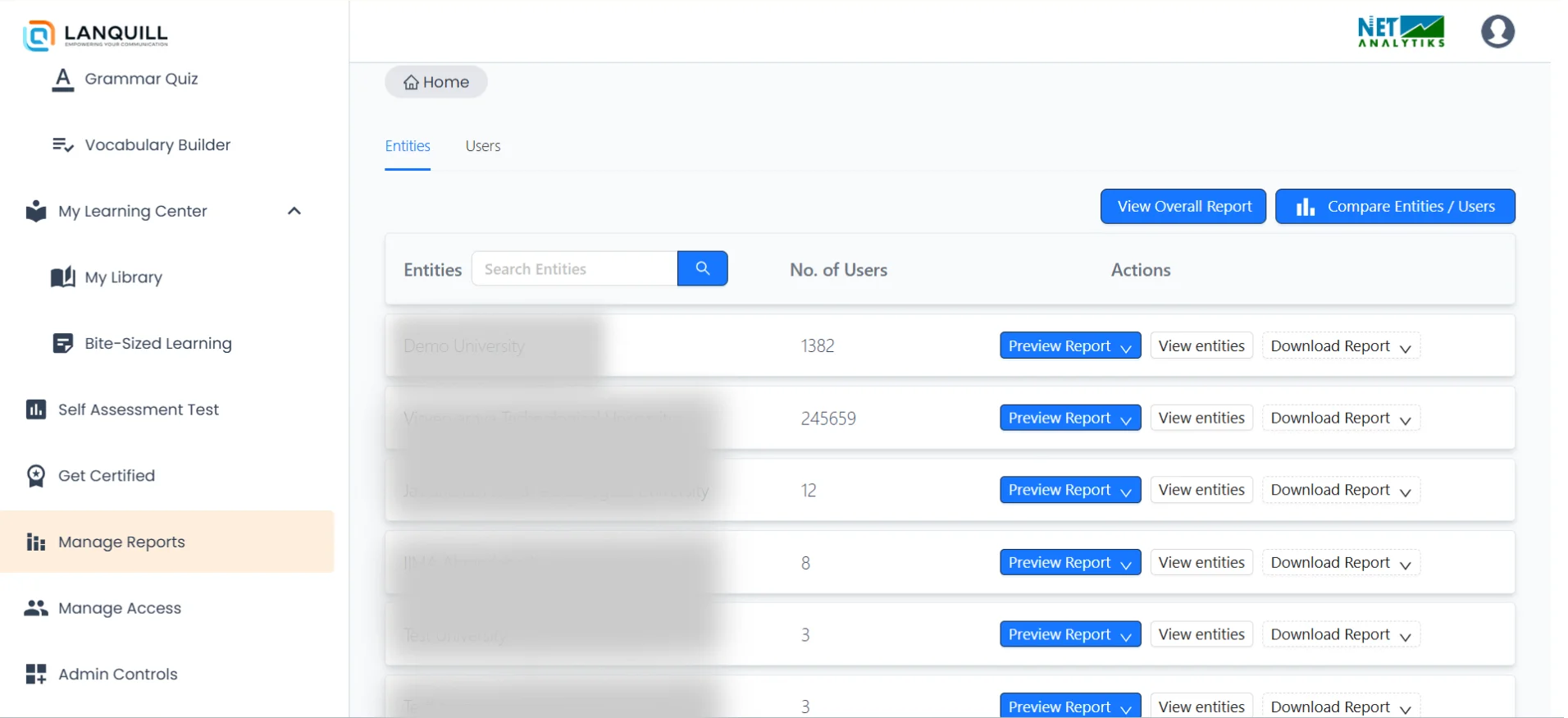1568x718 pixels.
Task: Open Grammar Quiz from sidebar
Action: [125, 79]
